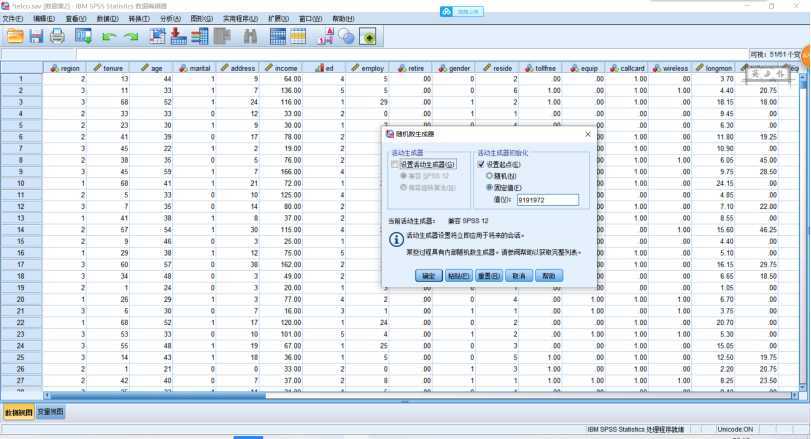Click the cell editor bar above the grid
Screen dimensions: 811x439
pyautogui.click(x=412, y=54)
